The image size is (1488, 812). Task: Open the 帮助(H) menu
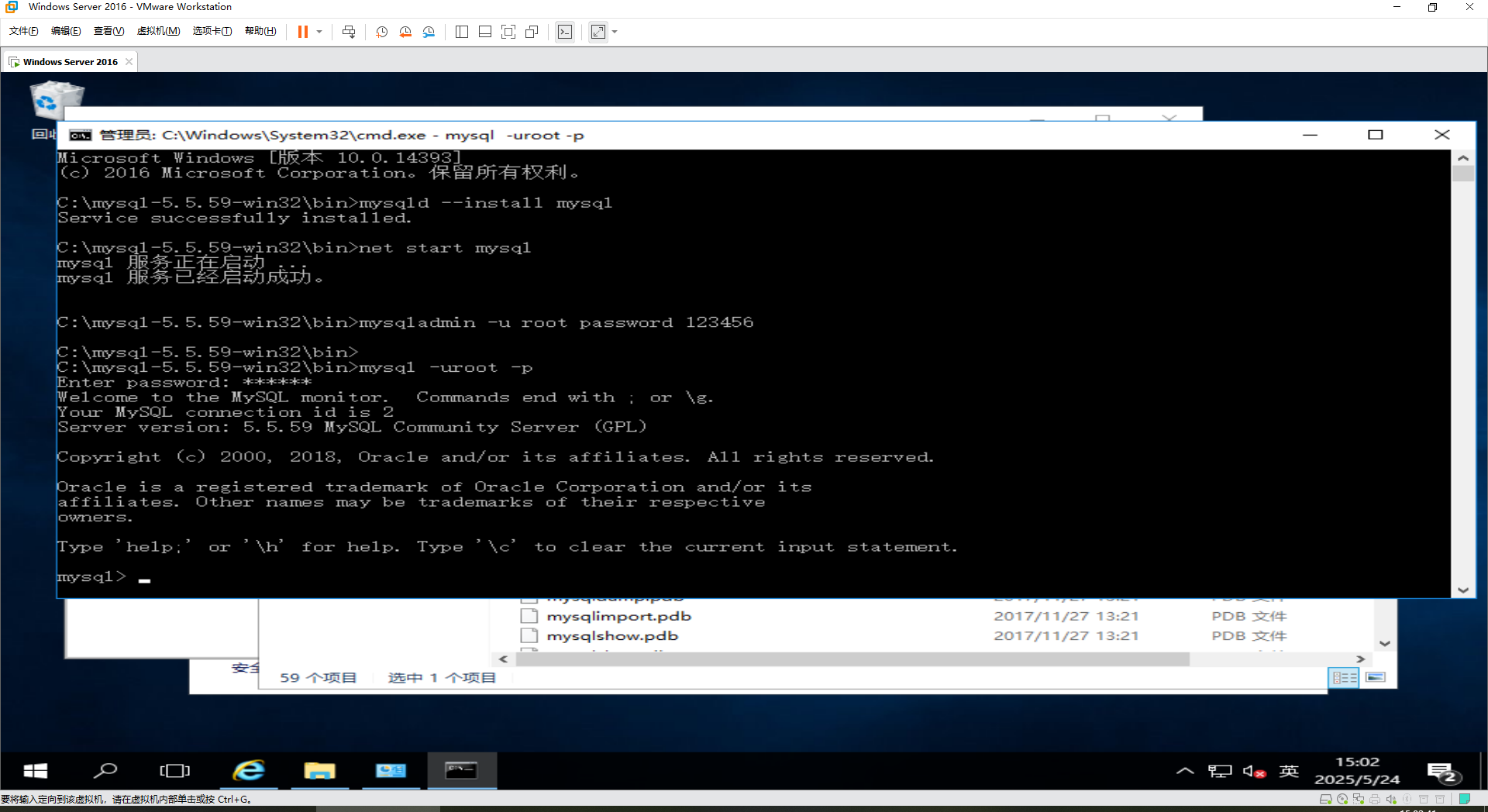[260, 31]
